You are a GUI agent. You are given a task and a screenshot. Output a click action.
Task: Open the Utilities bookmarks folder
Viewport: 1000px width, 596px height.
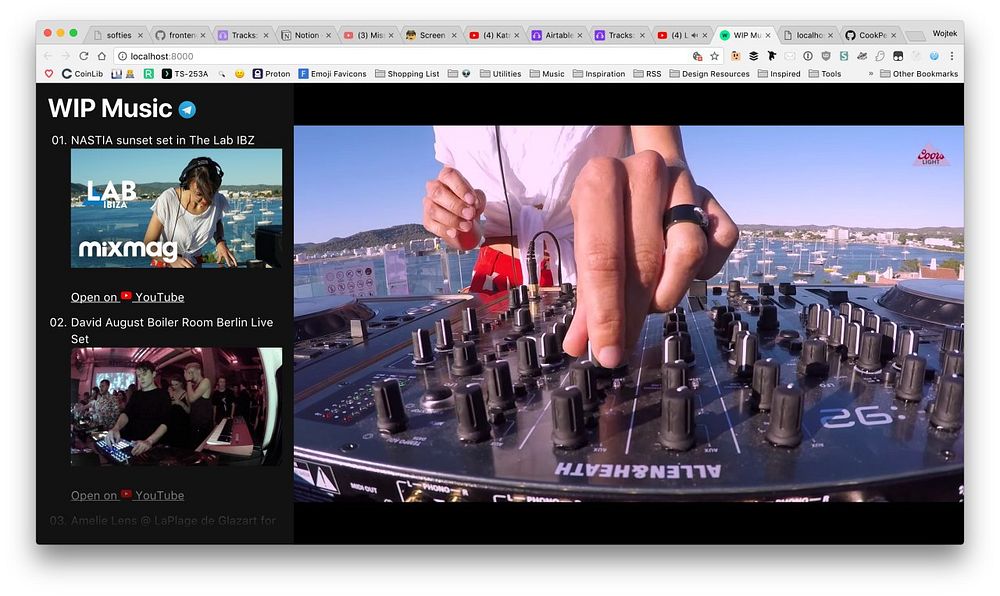pos(501,74)
